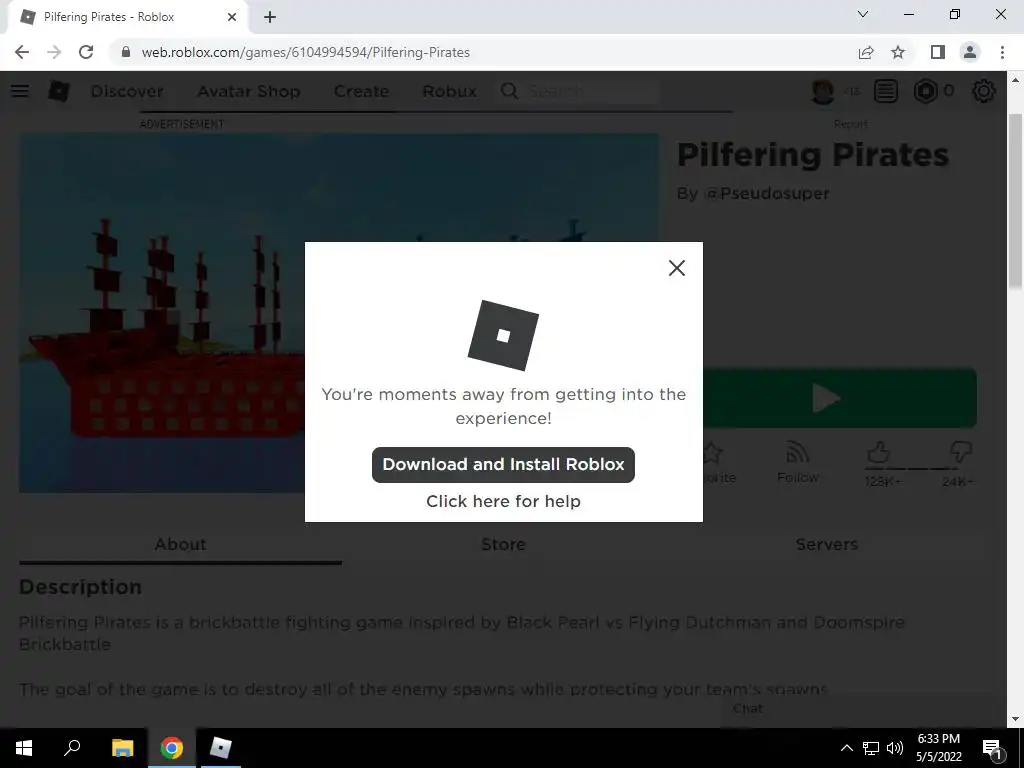Open the action center notifications
This screenshot has height=768, width=1024.
point(993,748)
